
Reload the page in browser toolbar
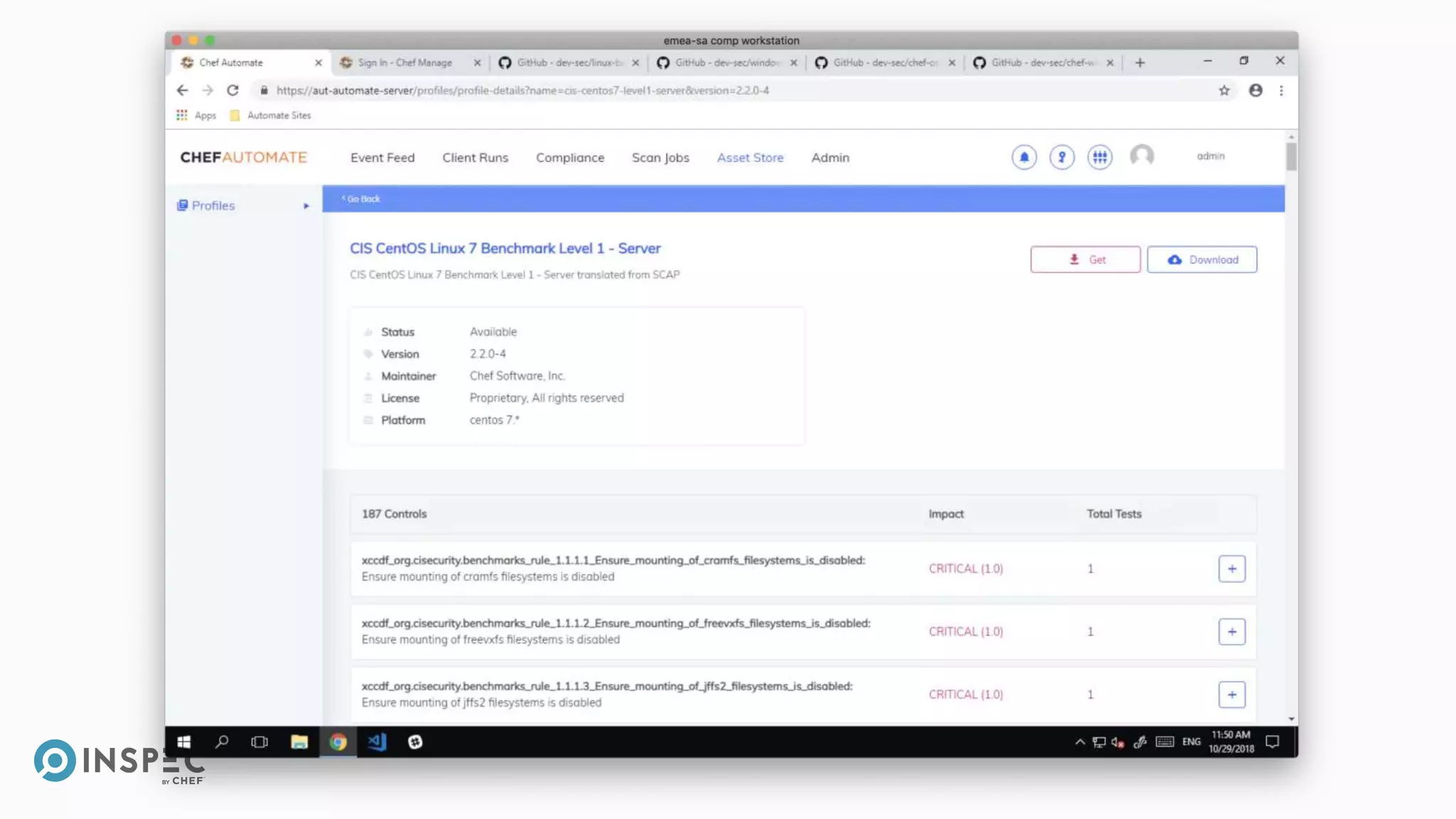[x=232, y=90]
